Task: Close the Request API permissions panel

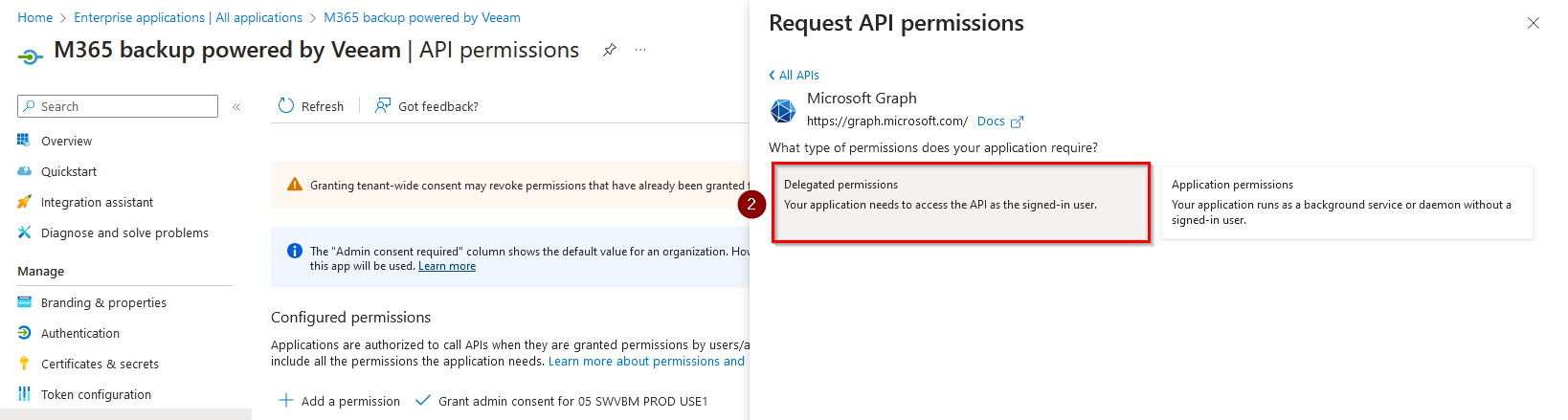Action: coord(1534,23)
